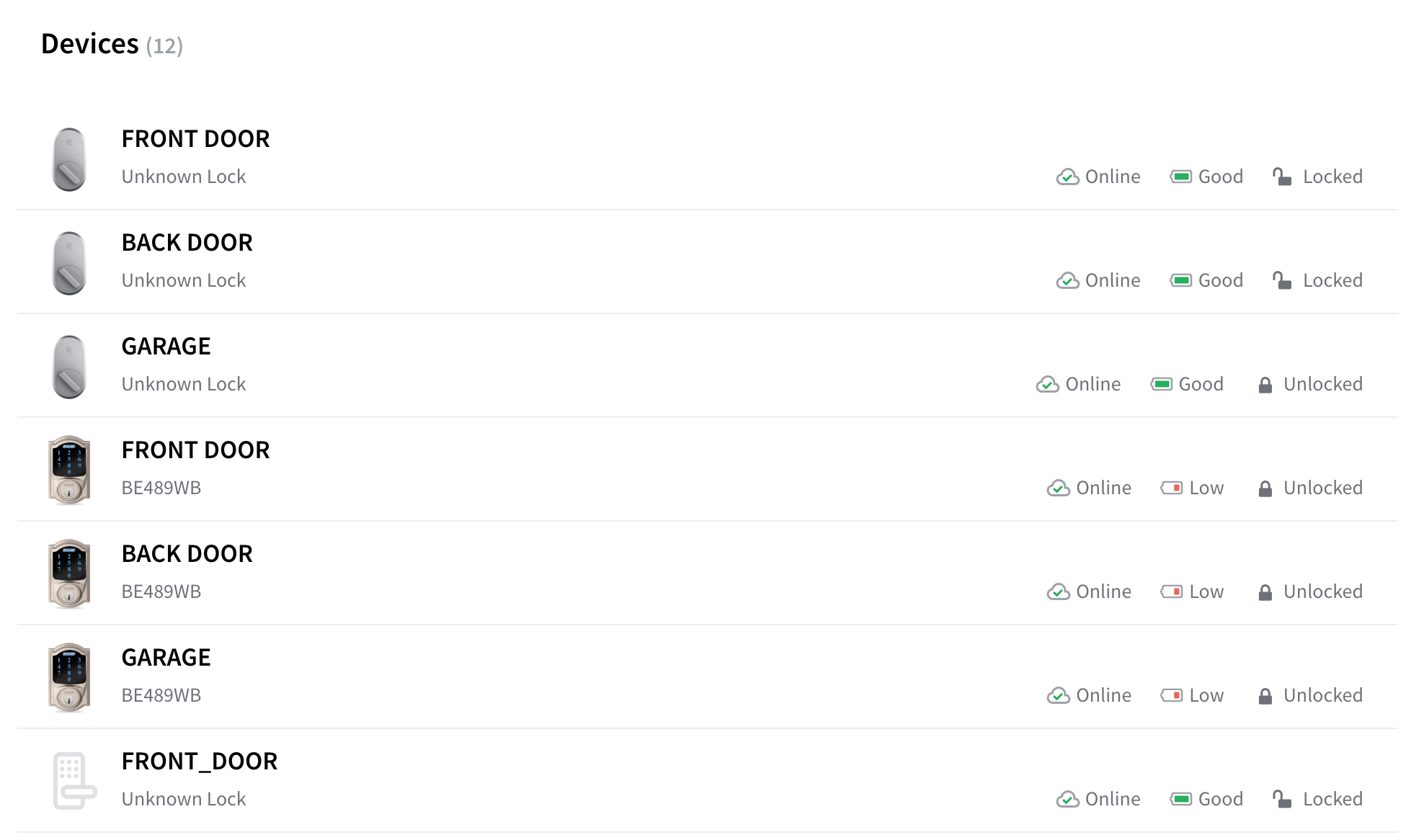Click the Good battery icon on GARAGE Unknown Lock
The width and height of the screenshot is (1424, 840).
click(x=1161, y=384)
